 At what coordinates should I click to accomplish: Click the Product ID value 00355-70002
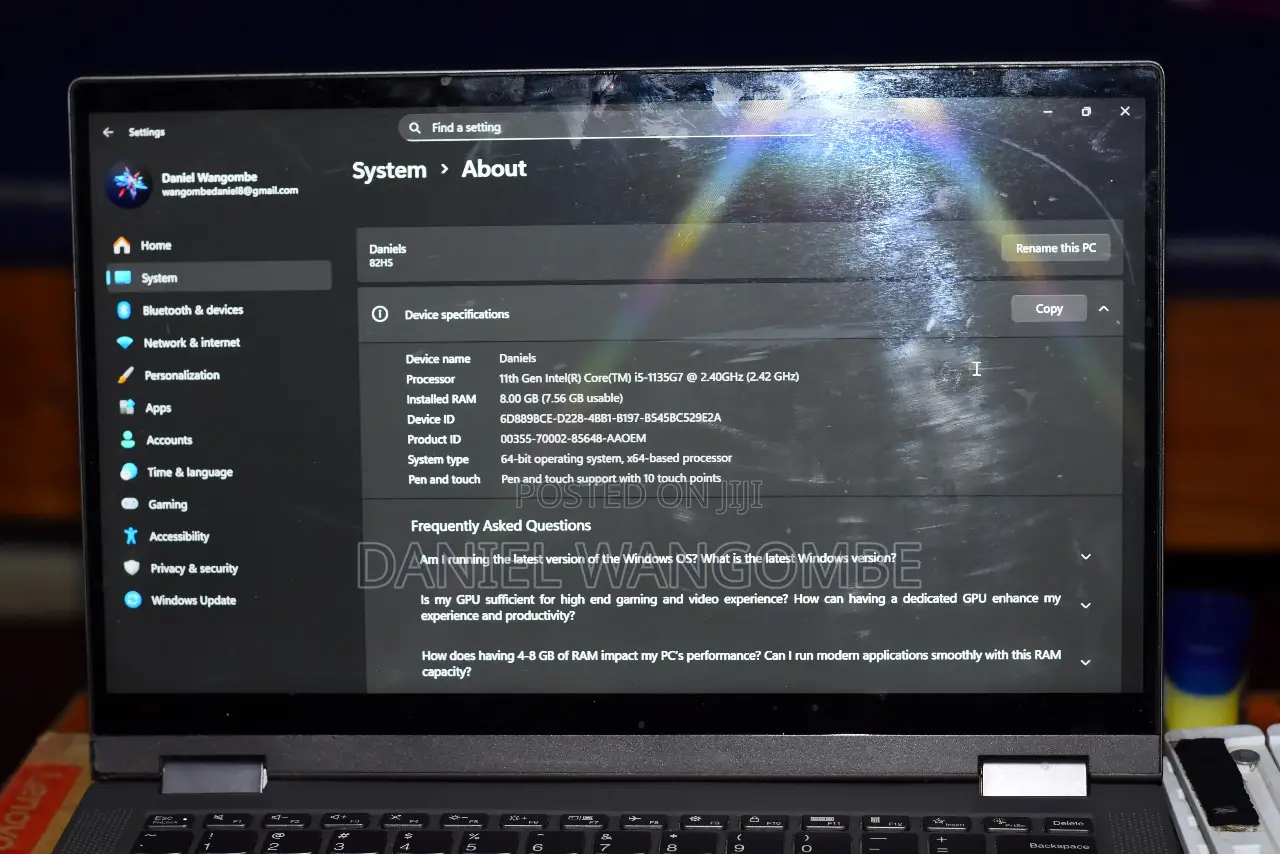click(573, 438)
